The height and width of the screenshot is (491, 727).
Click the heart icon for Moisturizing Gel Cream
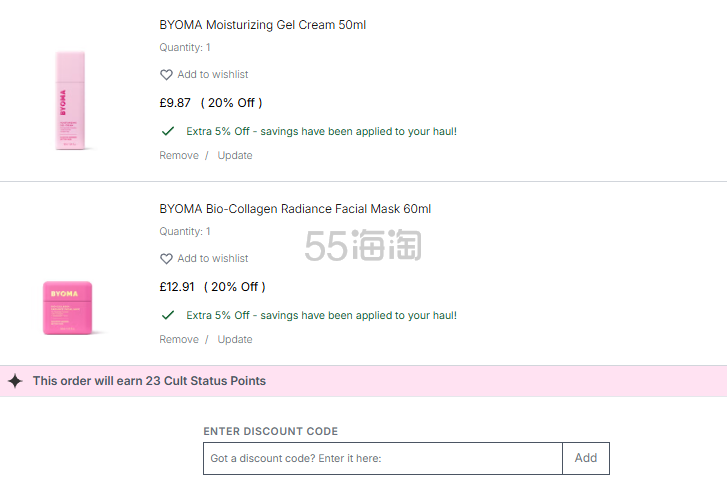[x=166, y=75]
